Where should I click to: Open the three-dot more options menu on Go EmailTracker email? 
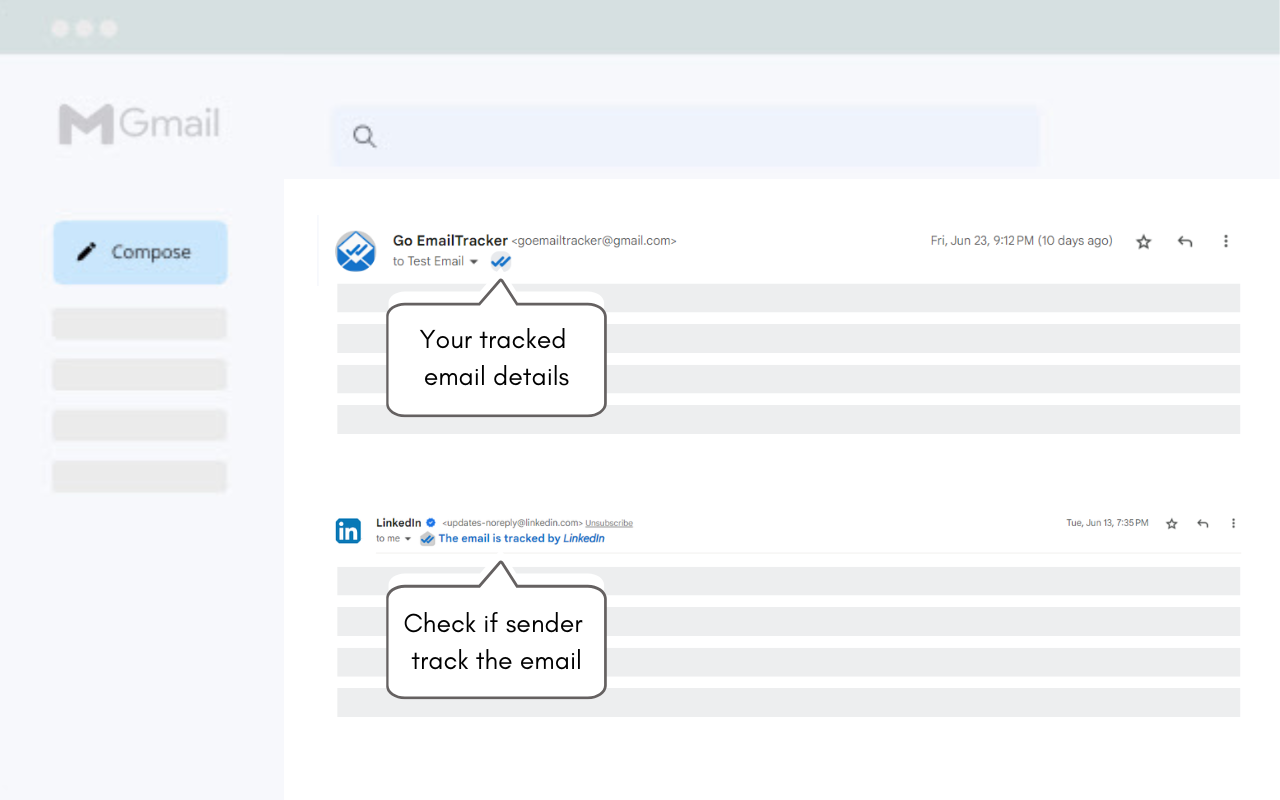tap(1226, 241)
